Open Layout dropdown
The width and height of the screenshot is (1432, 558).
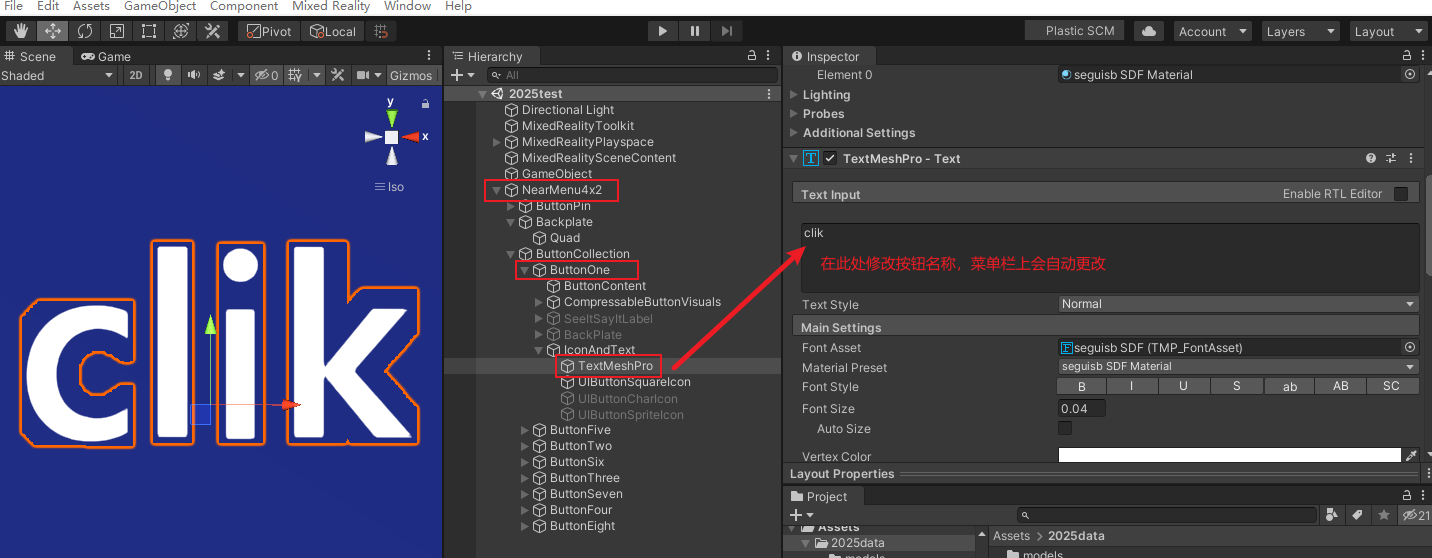point(1388,32)
